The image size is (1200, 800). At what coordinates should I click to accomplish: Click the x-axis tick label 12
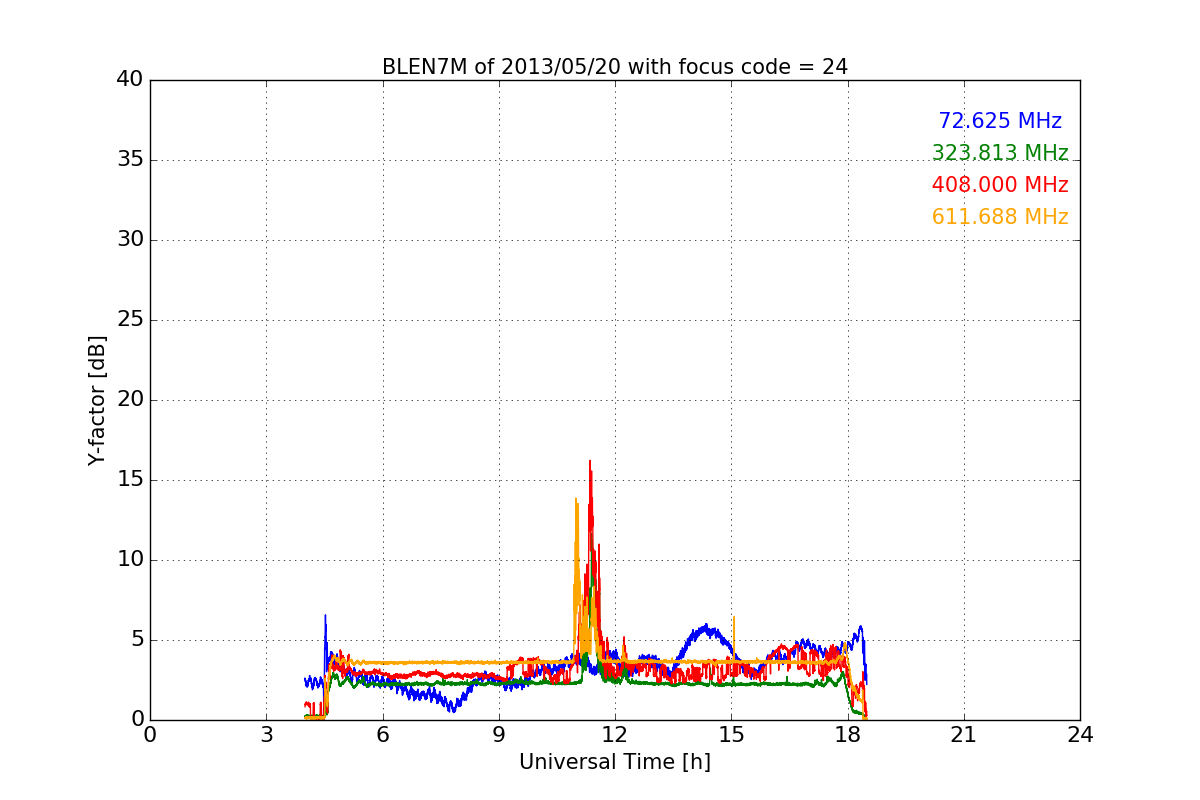615,735
